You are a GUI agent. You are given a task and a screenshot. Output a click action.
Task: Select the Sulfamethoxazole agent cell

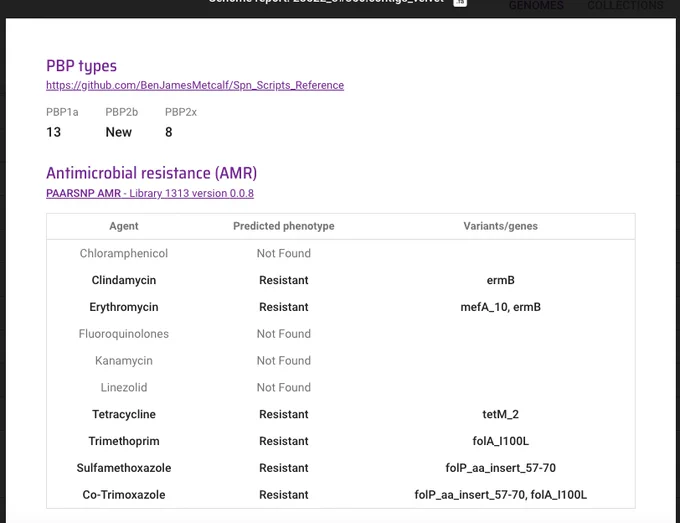pos(124,468)
